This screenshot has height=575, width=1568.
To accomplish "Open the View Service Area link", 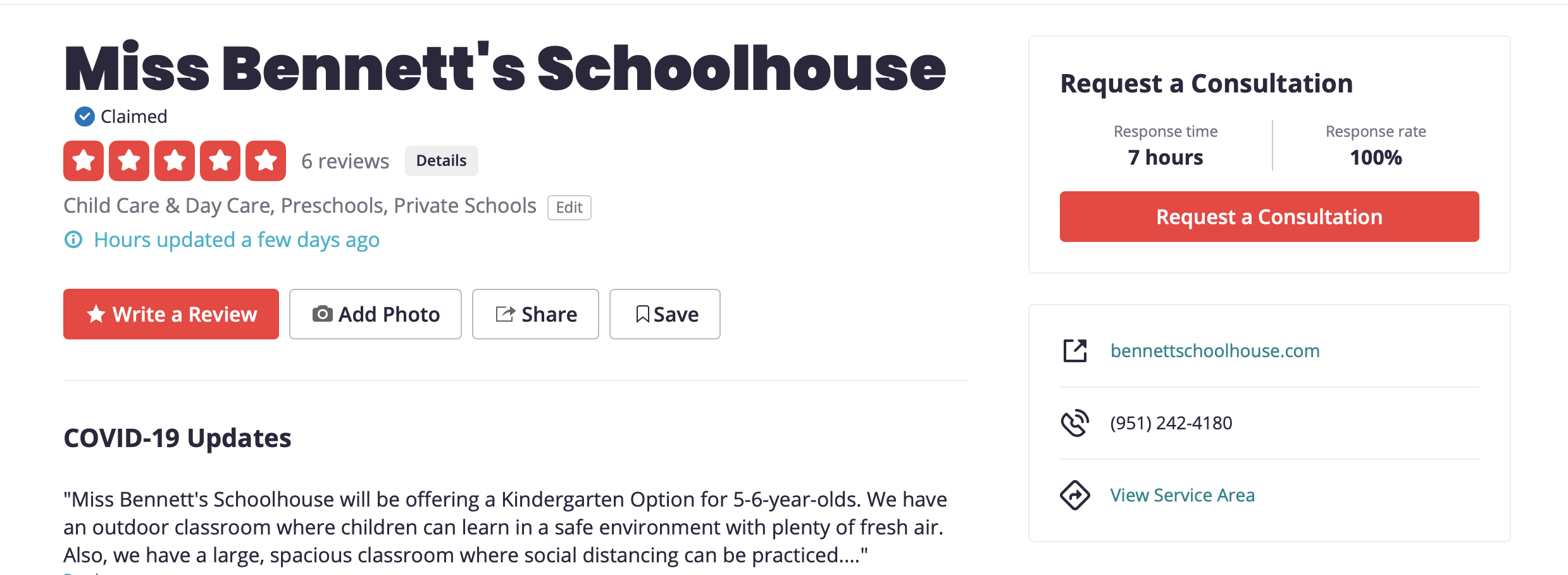I will pos(1182,495).
